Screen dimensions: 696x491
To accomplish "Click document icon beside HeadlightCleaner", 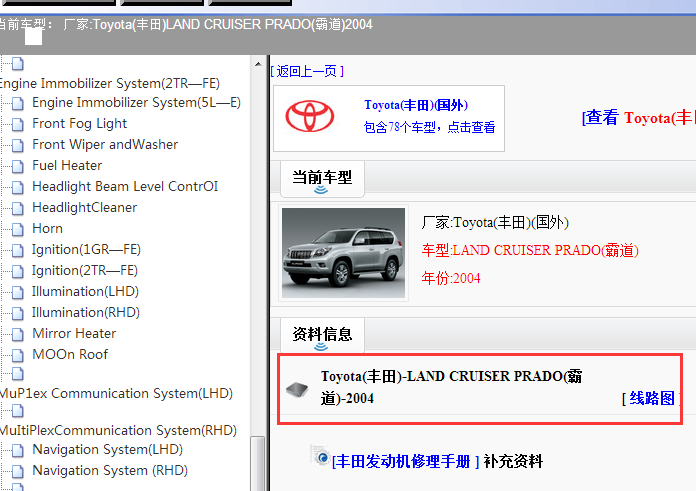I will click(x=18, y=208).
